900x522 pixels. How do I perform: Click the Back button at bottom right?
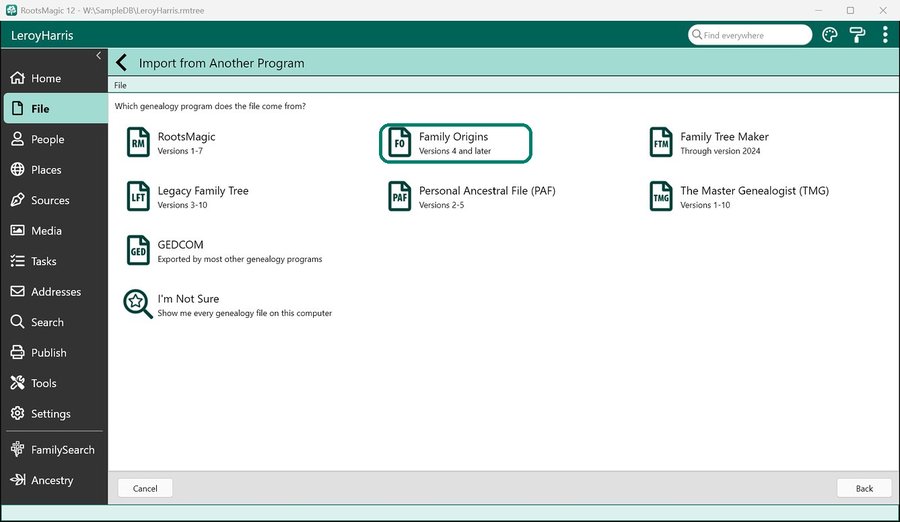point(864,488)
